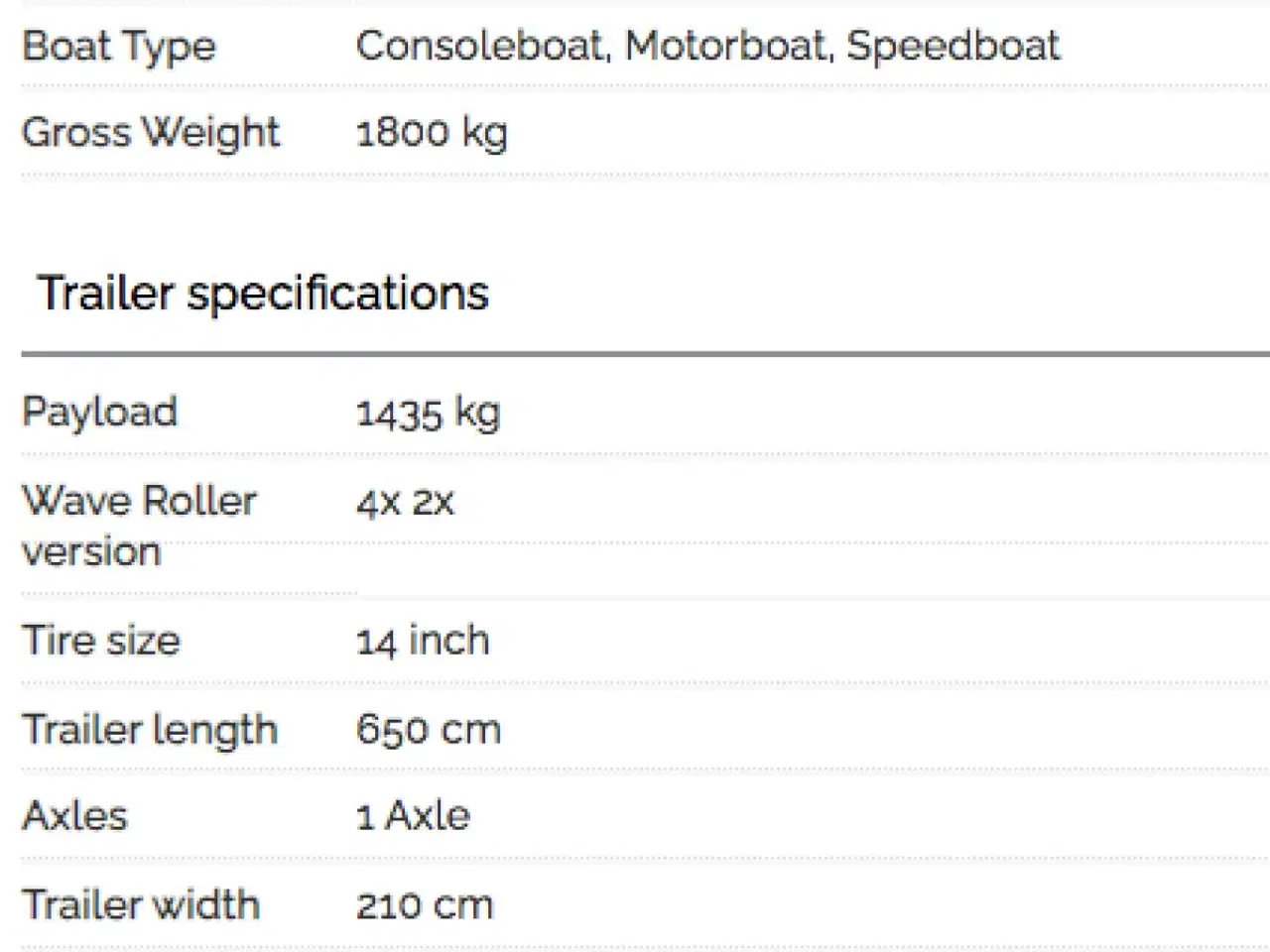1270x952 pixels.
Task: Click the Wave Roller version label
Action: [139, 526]
